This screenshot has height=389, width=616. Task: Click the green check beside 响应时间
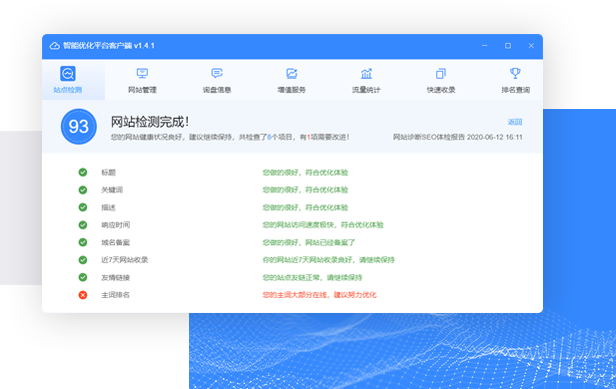[83, 225]
